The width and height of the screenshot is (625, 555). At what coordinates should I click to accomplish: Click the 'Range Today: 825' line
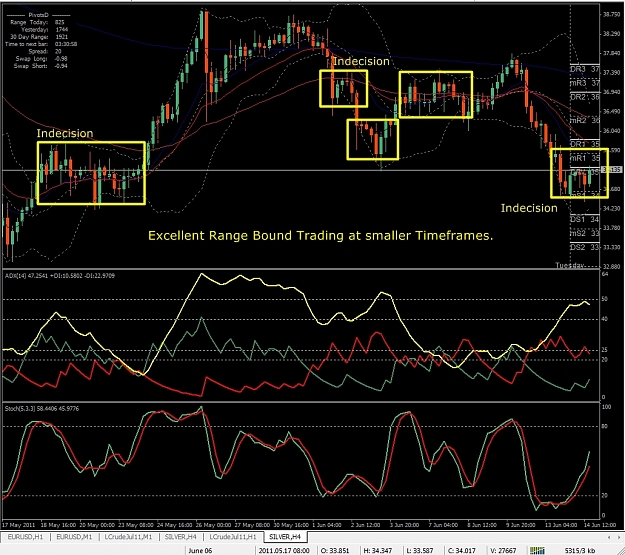click(37, 22)
